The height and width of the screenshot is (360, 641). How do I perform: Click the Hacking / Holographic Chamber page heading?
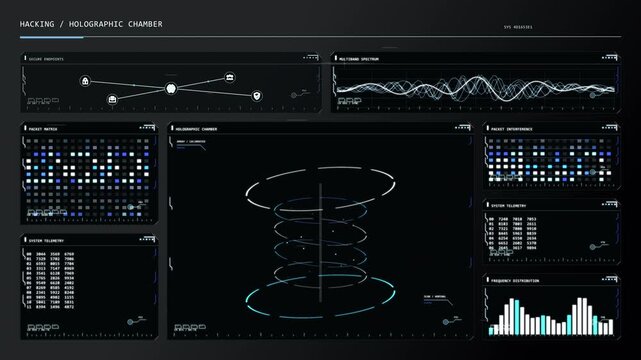coord(91,24)
